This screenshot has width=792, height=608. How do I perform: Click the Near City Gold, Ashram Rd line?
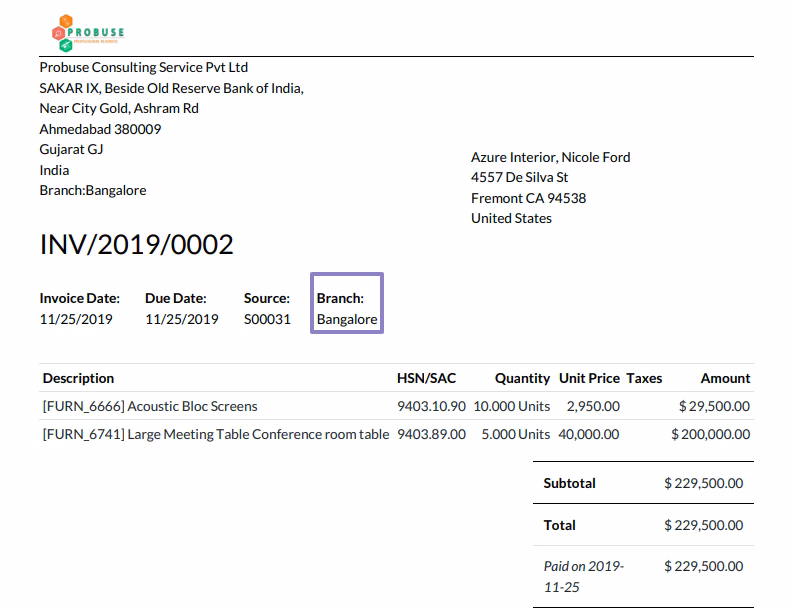click(119, 109)
